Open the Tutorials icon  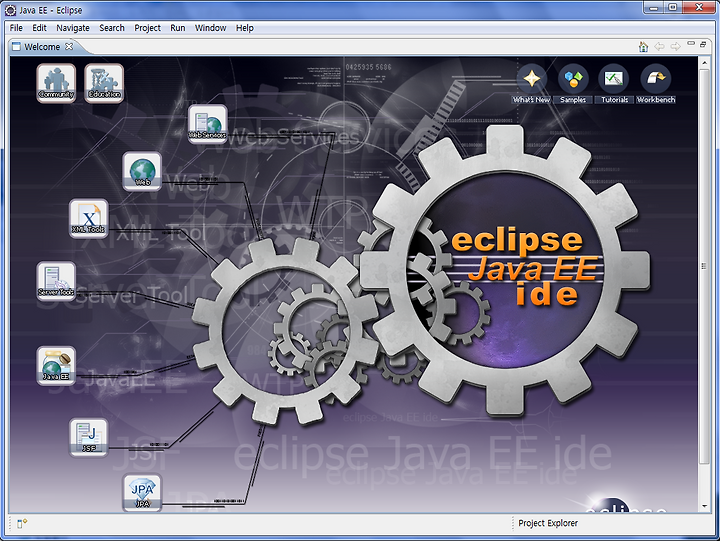(x=614, y=79)
